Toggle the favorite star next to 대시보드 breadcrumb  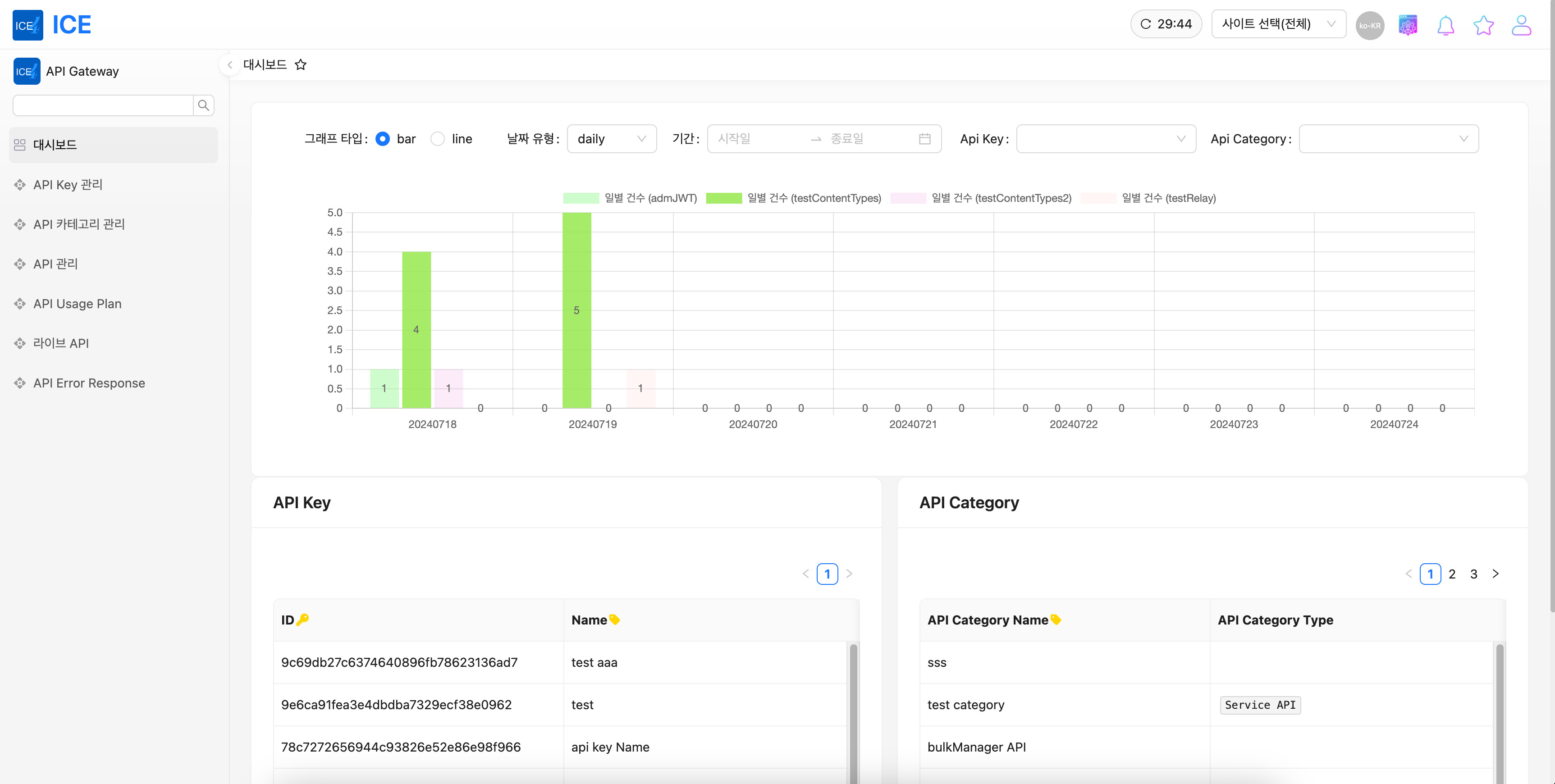[x=301, y=64]
